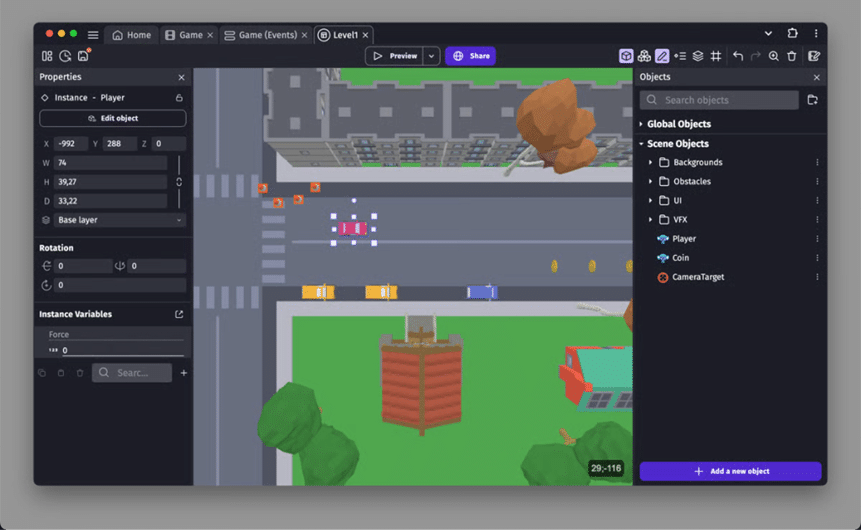Open instance variables in external editor icon
The width and height of the screenshot is (861, 530).
point(179,314)
